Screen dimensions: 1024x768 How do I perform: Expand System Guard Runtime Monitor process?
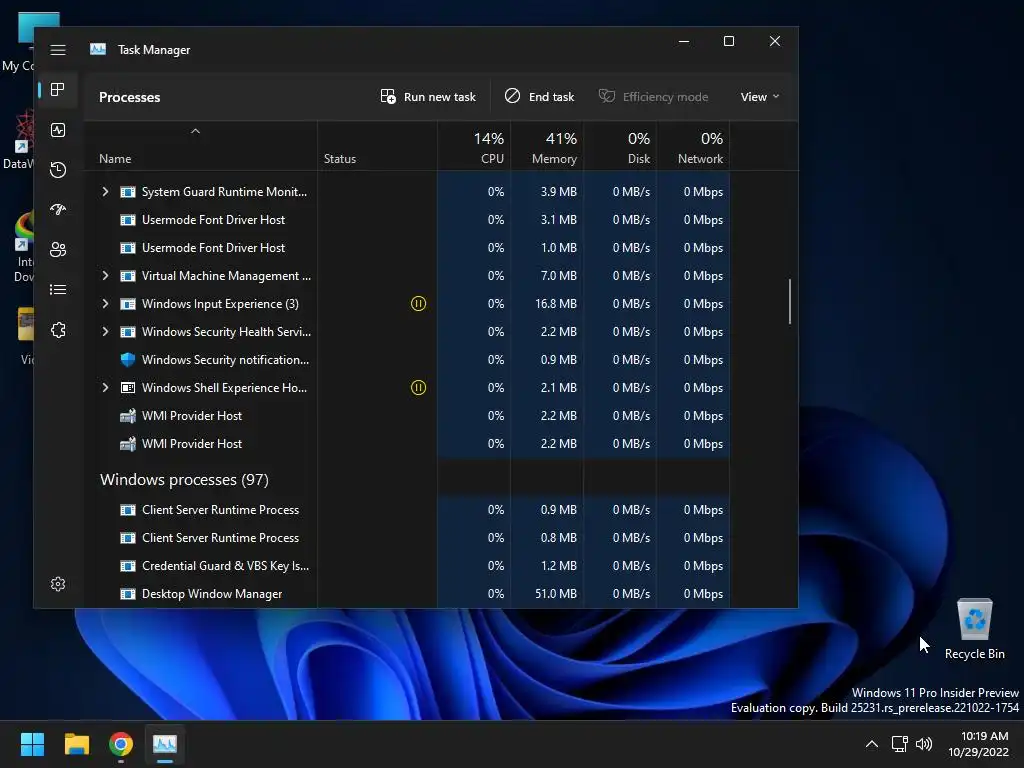pos(105,191)
